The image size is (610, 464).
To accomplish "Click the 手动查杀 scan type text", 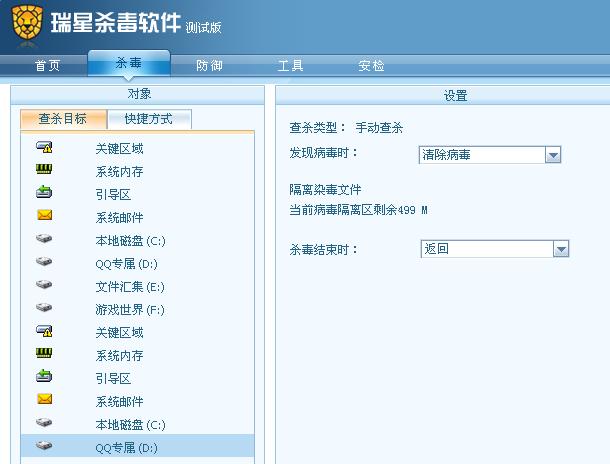I will pos(379,128).
